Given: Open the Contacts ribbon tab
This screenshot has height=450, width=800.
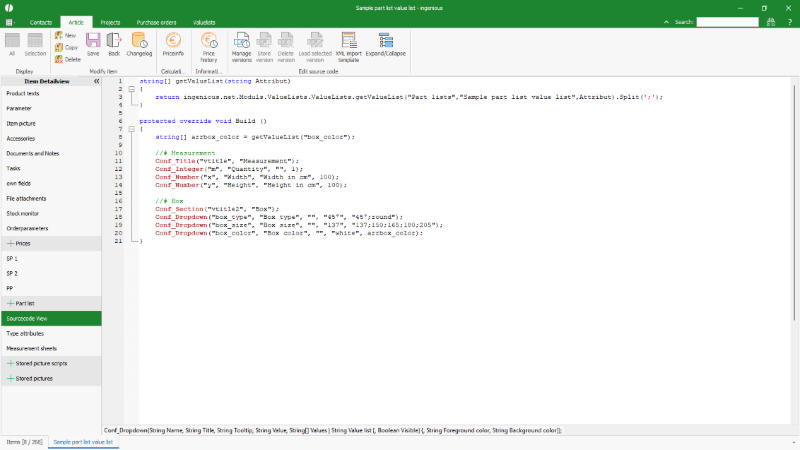Looking at the screenshot, I should (41, 21).
